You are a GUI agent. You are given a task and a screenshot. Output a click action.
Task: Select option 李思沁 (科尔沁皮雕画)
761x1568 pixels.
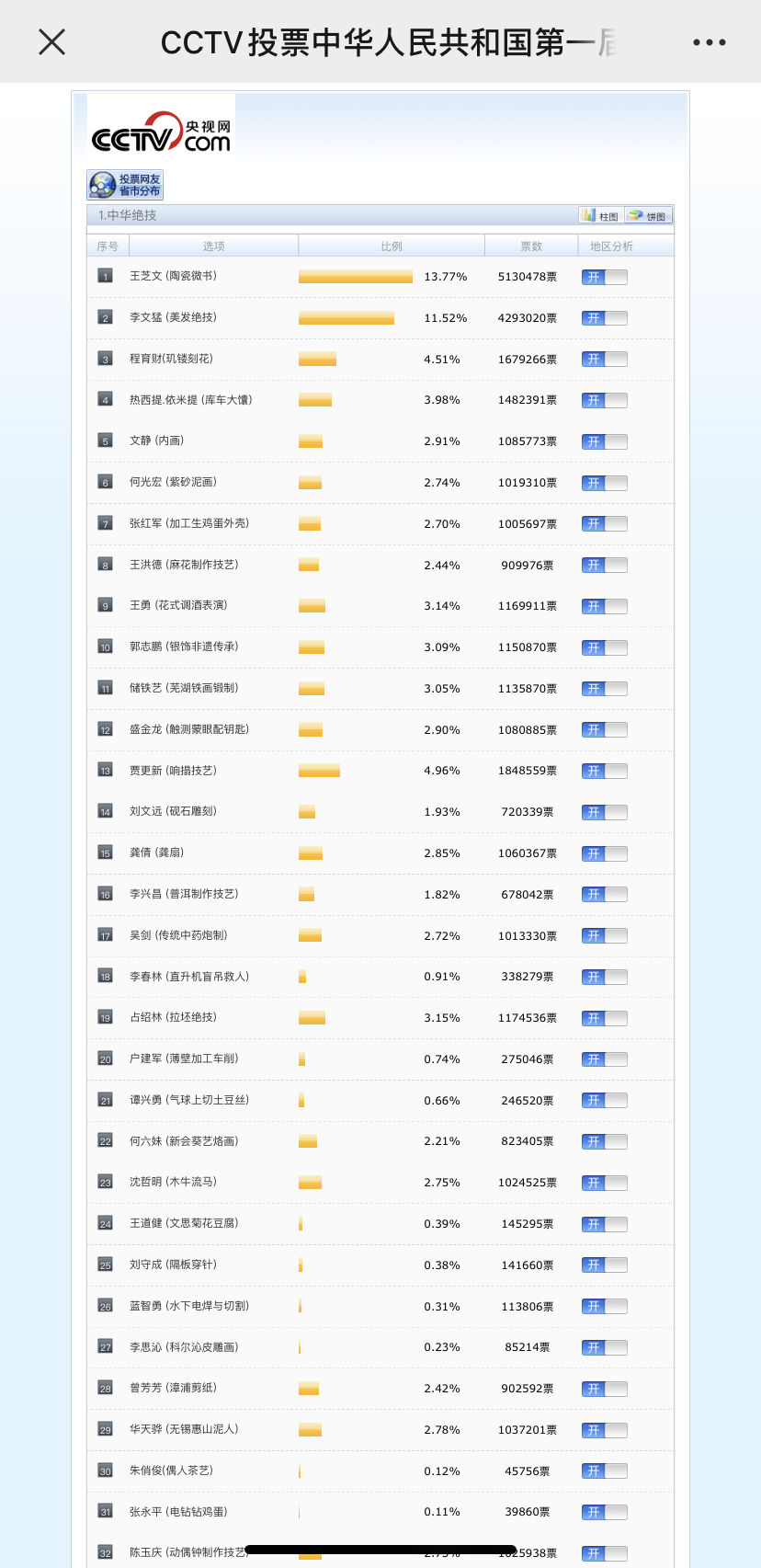[x=184, y=1347]
